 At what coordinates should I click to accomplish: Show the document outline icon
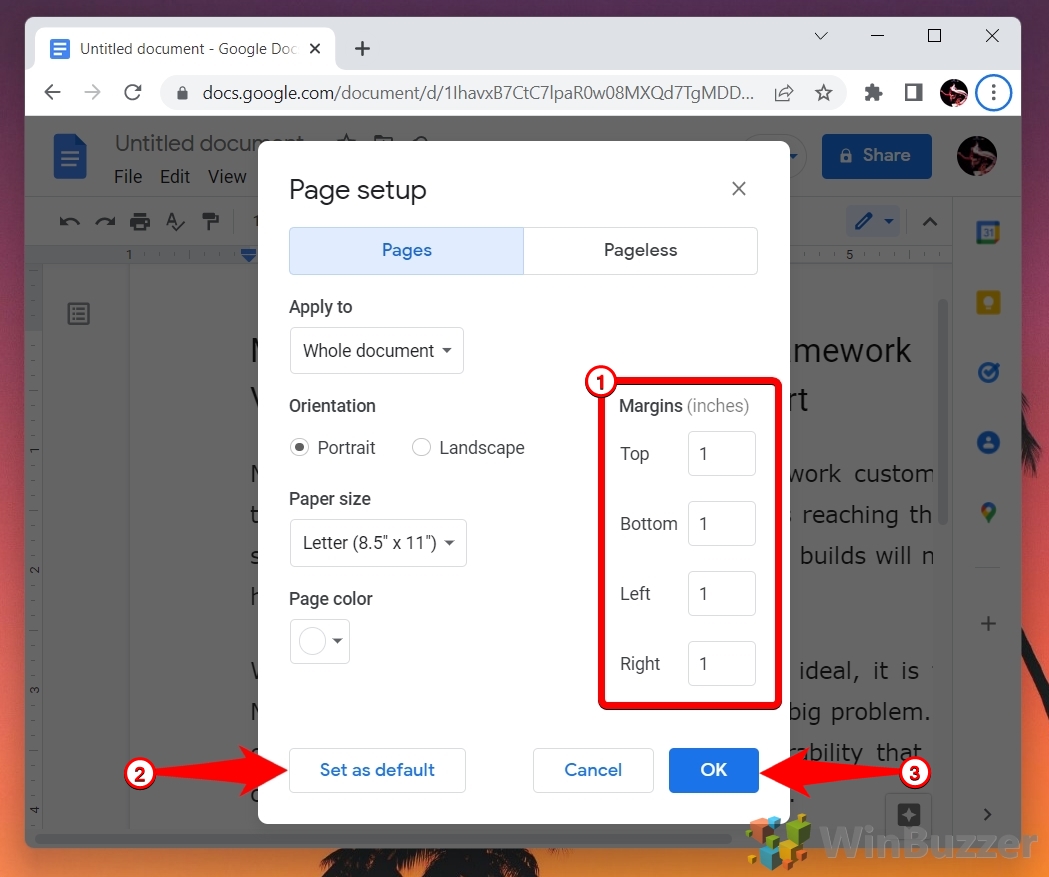coord(78,314)
